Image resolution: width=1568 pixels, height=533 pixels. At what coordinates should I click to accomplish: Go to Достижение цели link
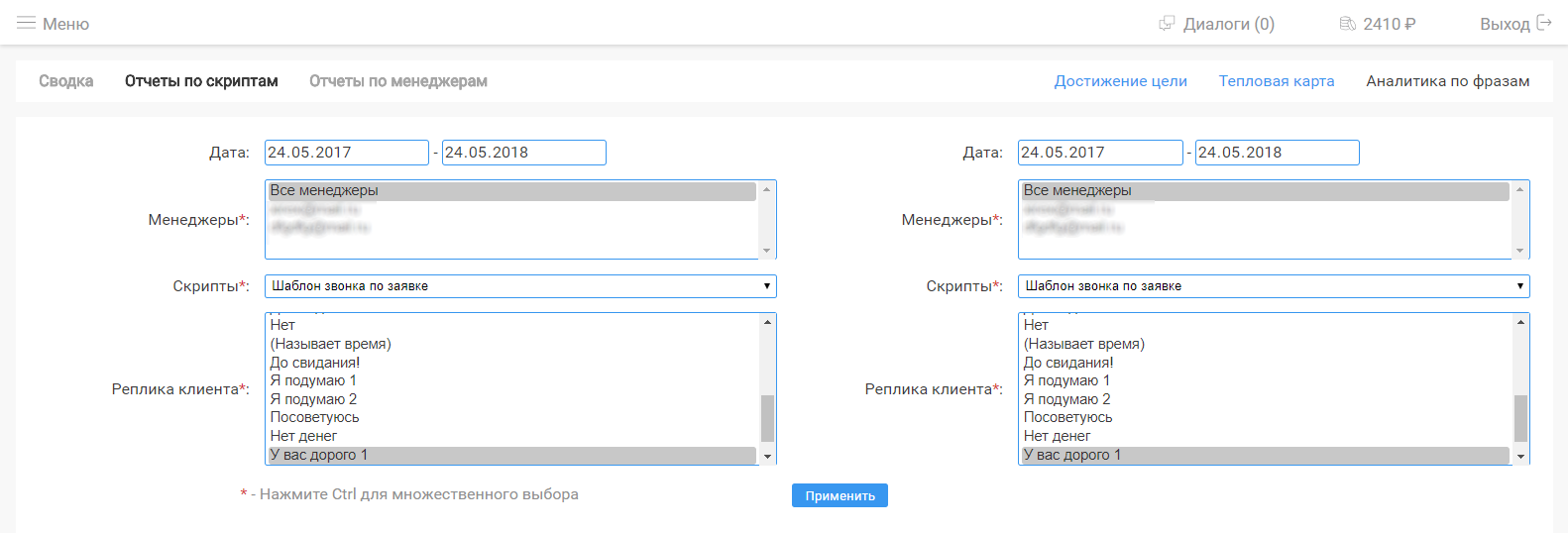click(1120, 81)
